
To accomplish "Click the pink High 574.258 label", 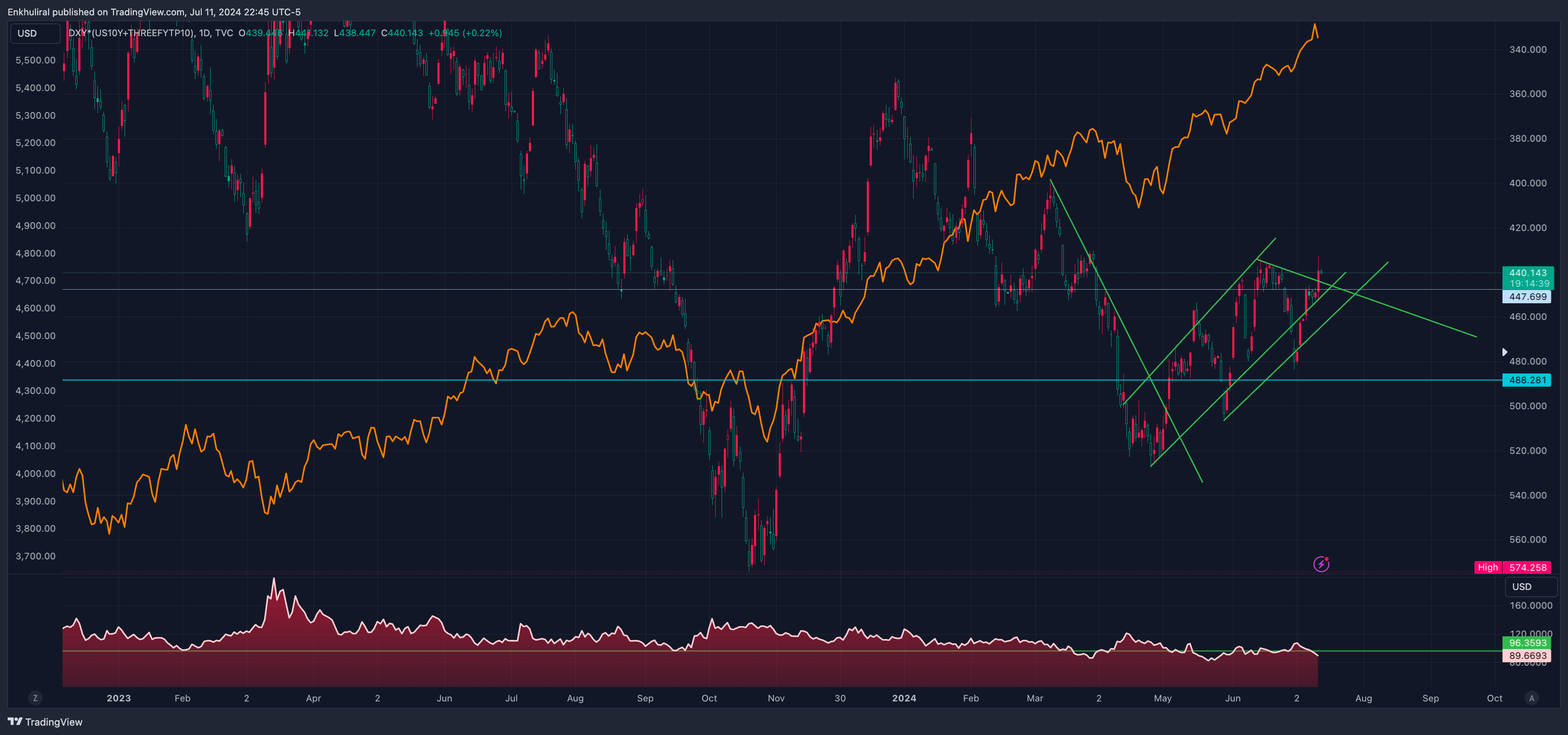I will coord(1513,567).
